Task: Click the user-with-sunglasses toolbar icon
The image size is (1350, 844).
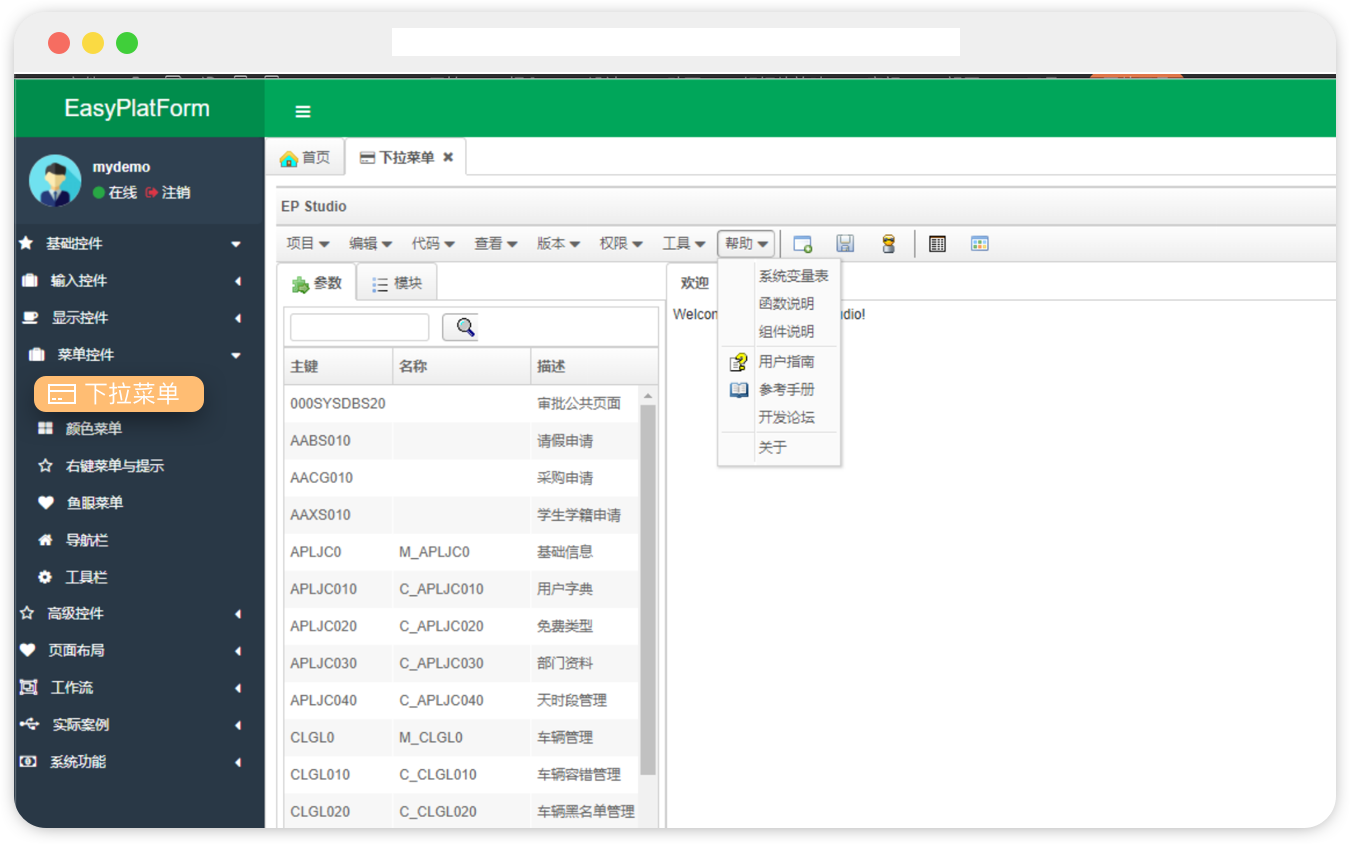Action: coord(888,244)
